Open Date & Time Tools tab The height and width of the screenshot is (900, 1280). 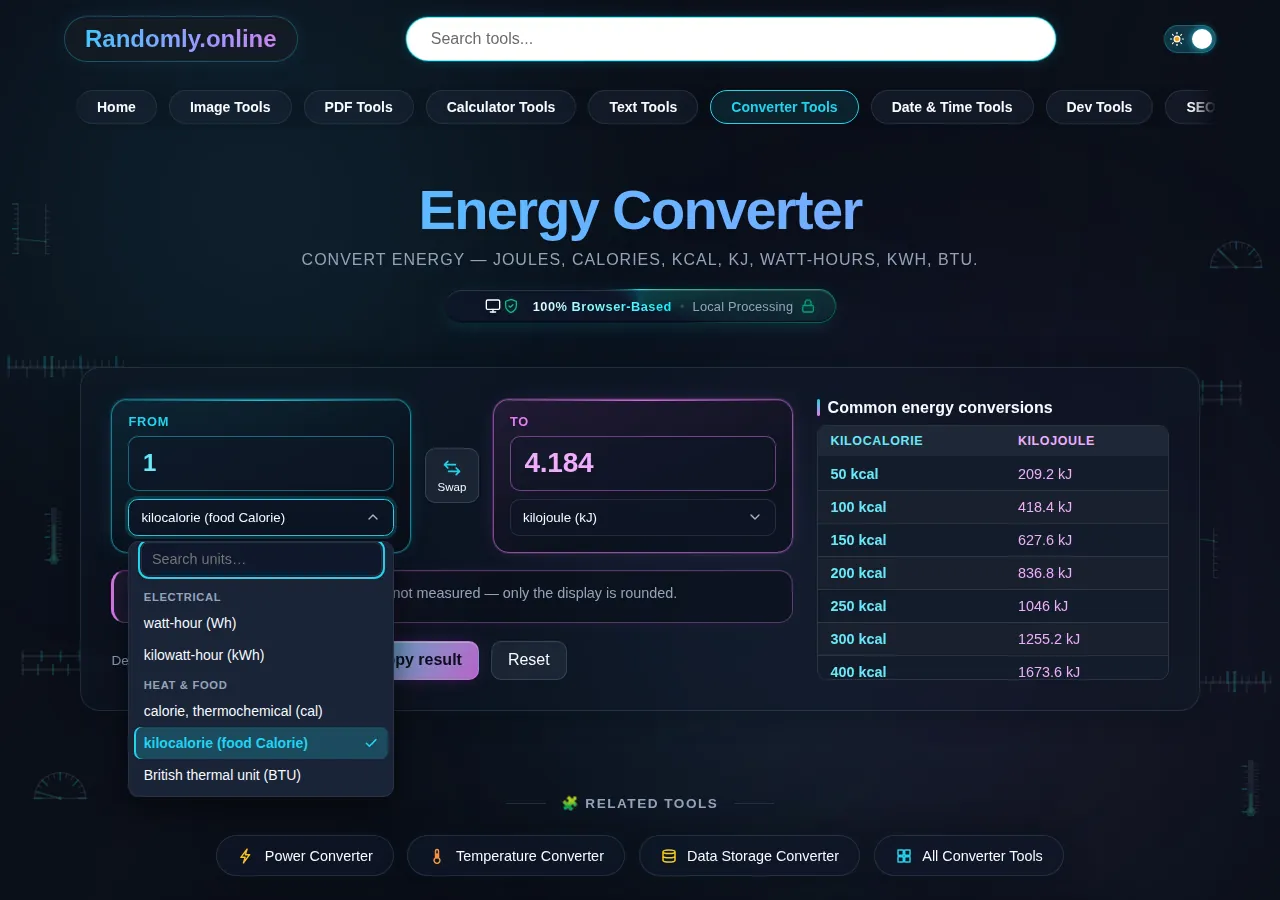pos(952,107)
